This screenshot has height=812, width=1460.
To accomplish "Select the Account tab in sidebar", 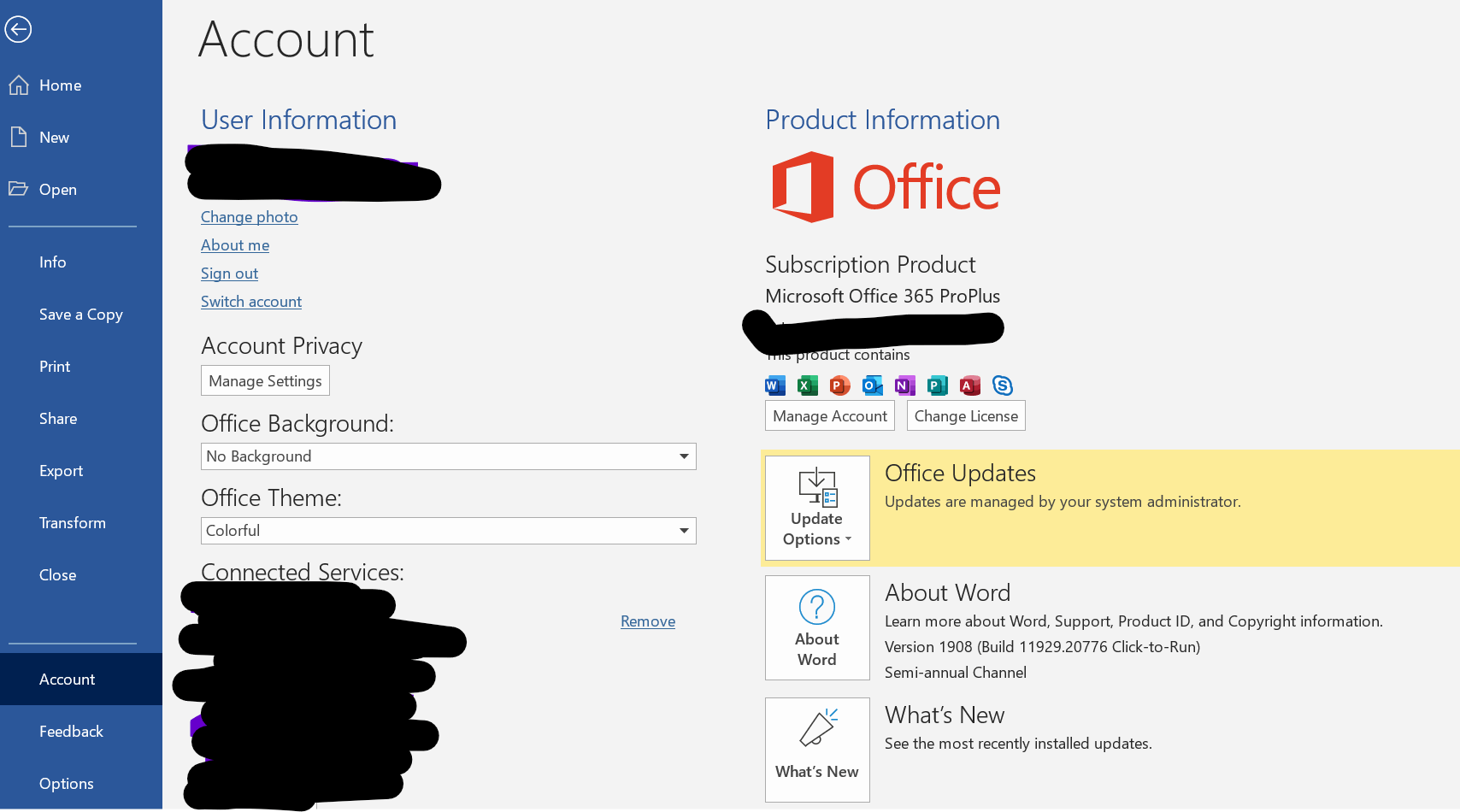I will pyautogui.click(x=81, y=680).
